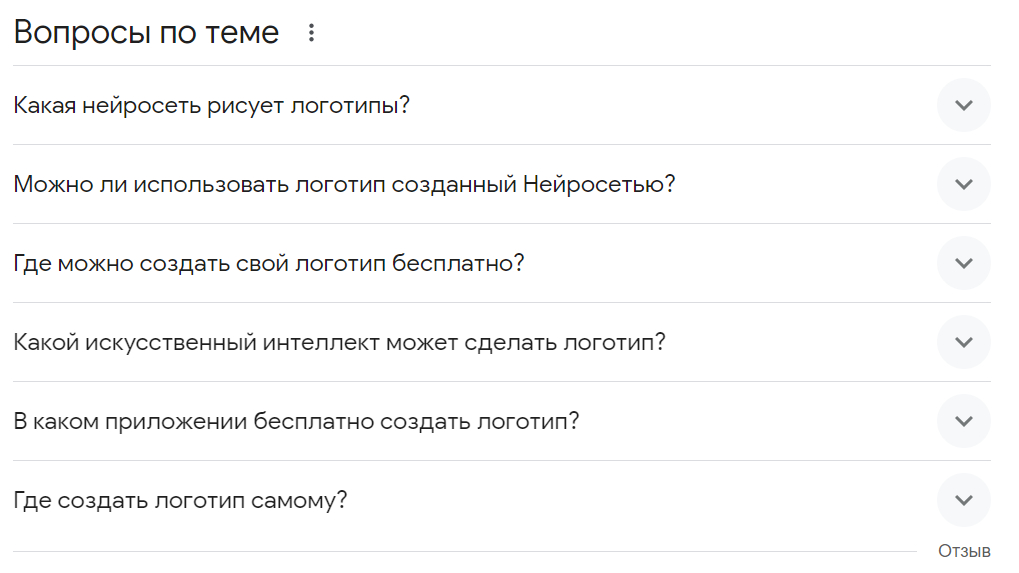This screenshot has width=1019, height=573.
Task: Click the question text 'Какая нейросеть рисует логотипы?'
Action: pos(212,105)
